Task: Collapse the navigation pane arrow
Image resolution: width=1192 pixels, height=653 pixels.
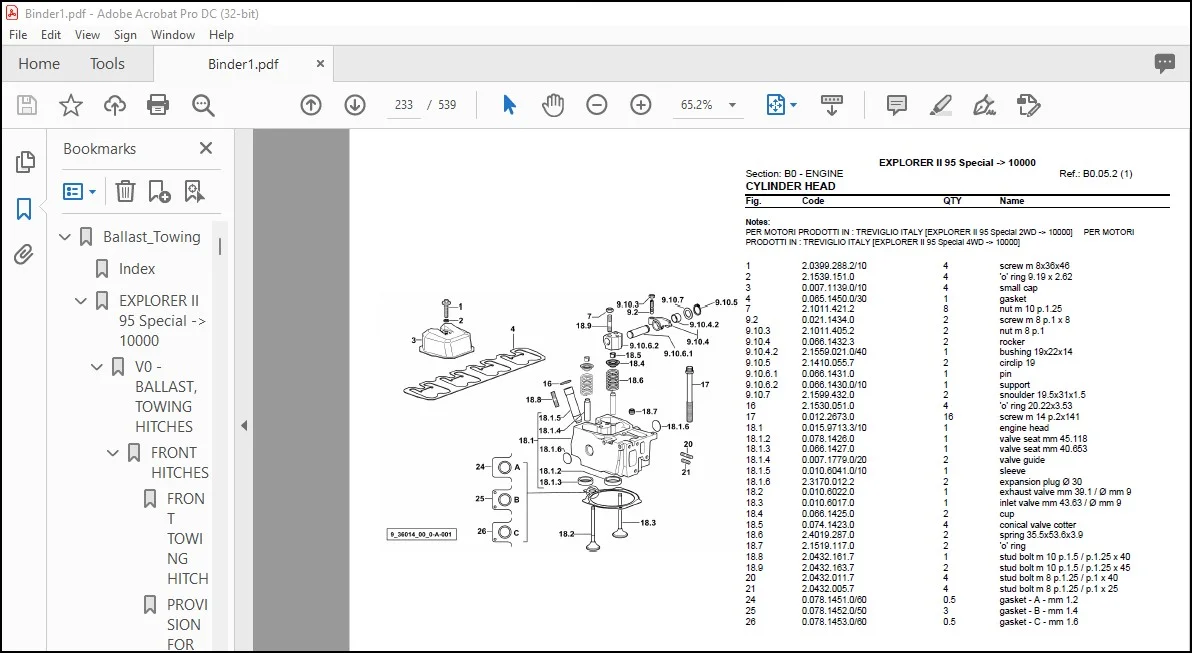Action: [244, 426]
